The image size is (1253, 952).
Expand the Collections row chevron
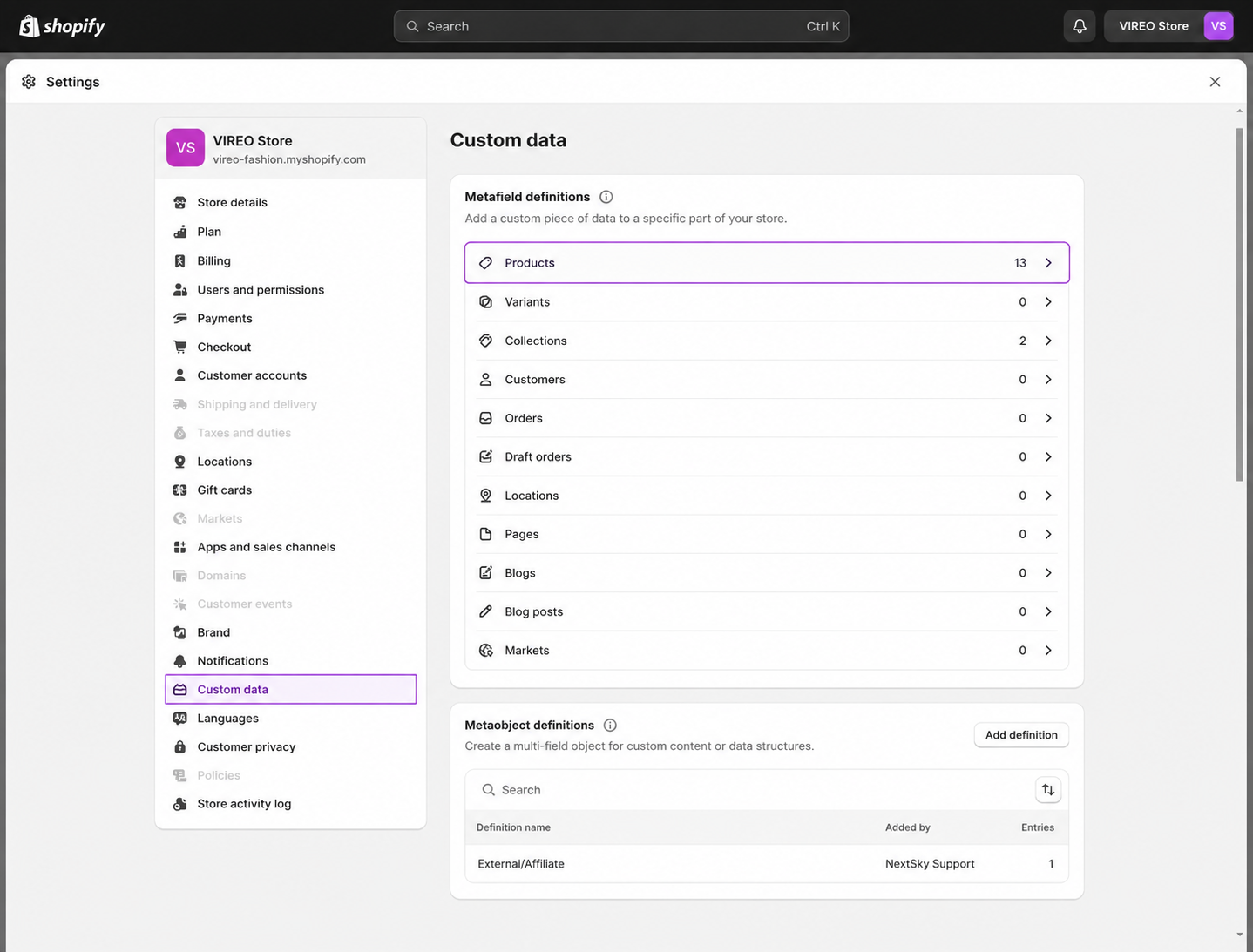click(x=1048, y=341)
